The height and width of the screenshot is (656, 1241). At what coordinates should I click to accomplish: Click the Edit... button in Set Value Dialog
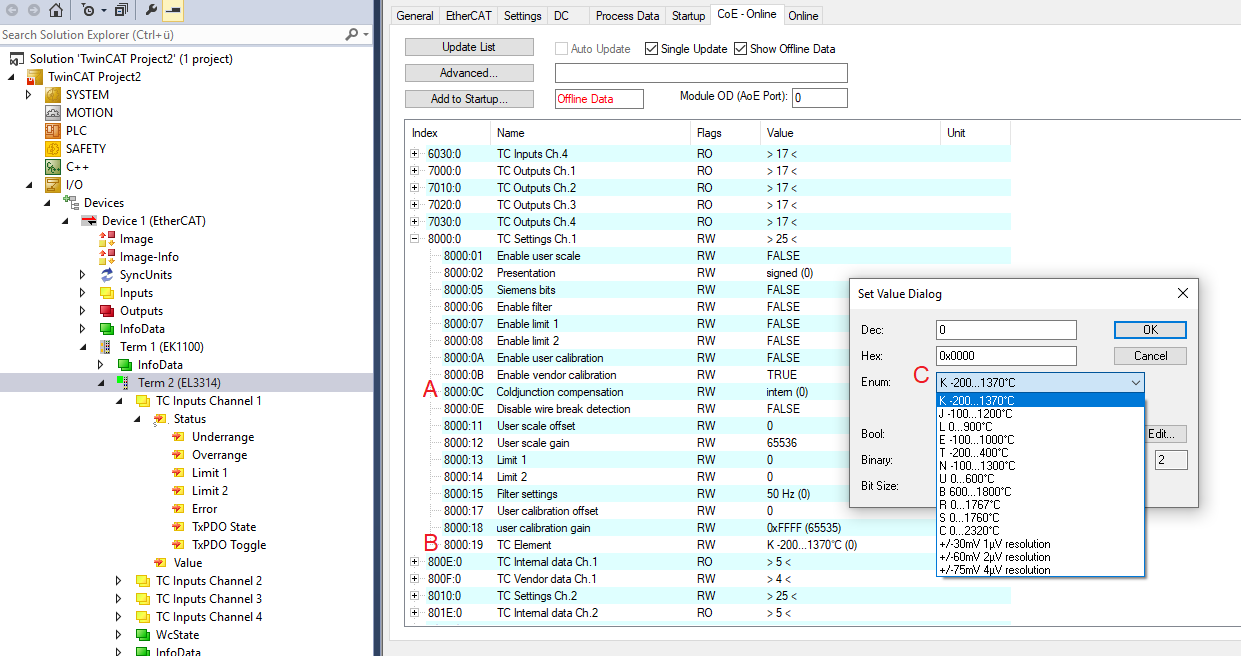(1165, 434)
